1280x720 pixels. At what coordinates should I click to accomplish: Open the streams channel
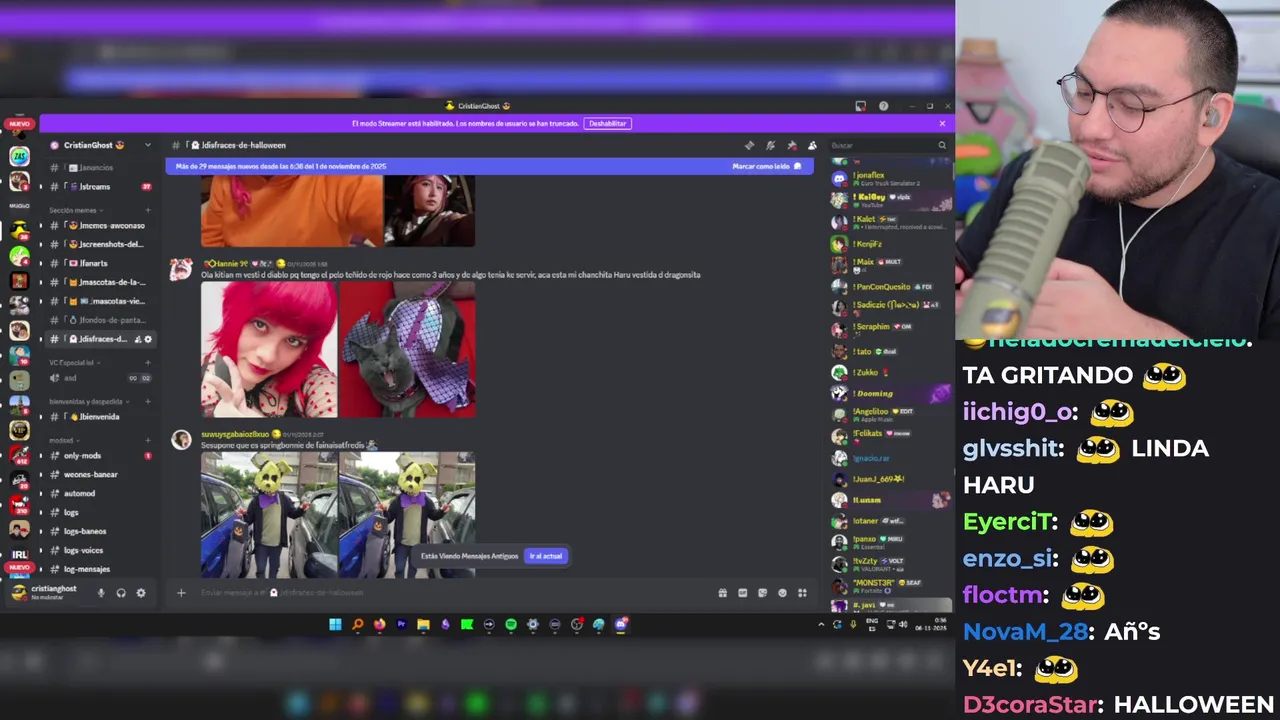pyautogui.click(x=100, y=187)
